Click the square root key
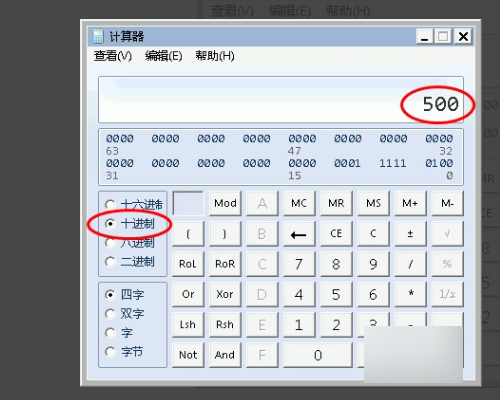The width and height of the screenshot is (500, 400). [447, 234]
